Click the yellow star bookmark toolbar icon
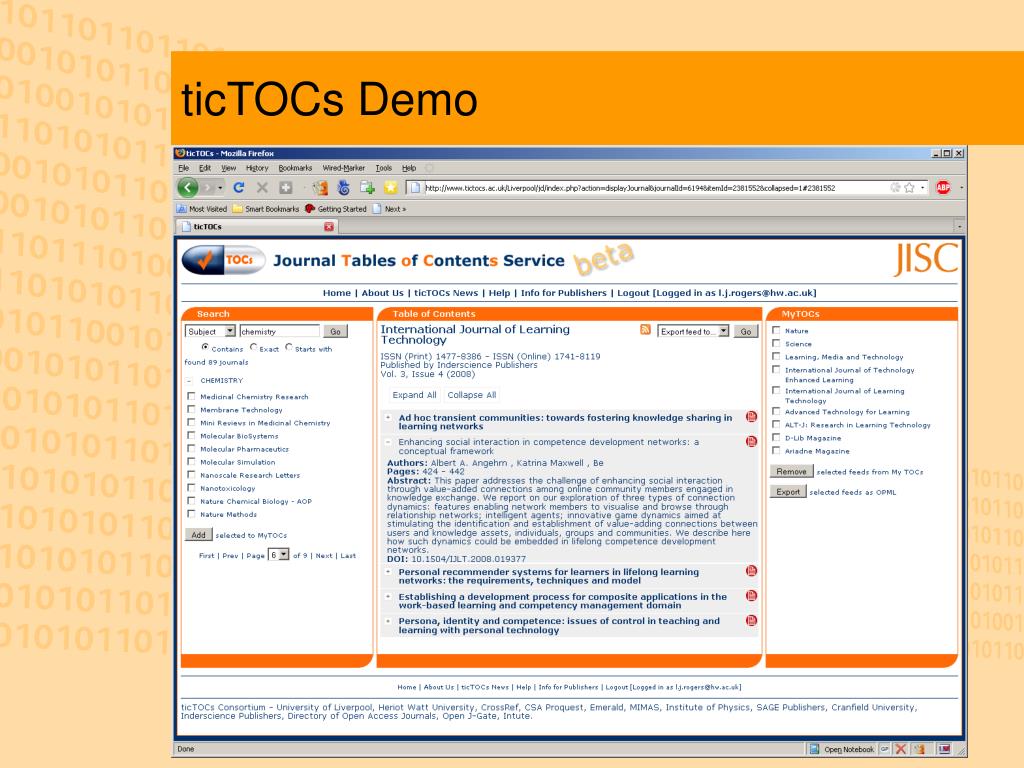The width and height of the screenshot is (1024, 768). coord(391,188)
